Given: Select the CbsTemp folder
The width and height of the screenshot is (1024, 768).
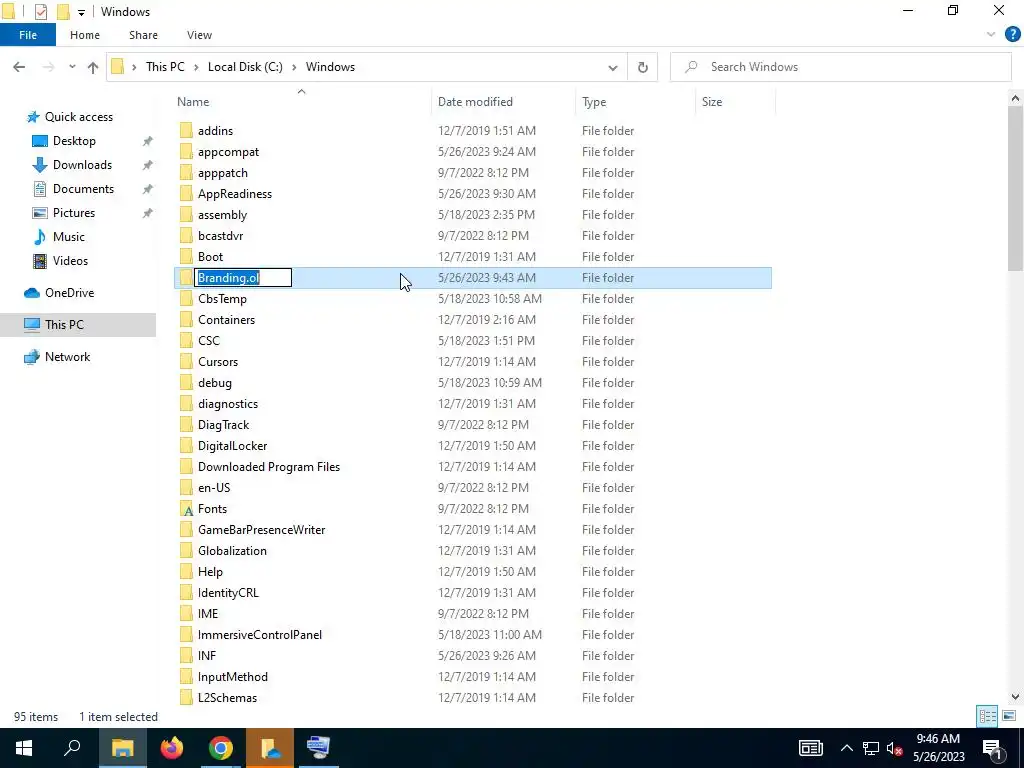Looking at the screenshot, I should (223, 298).
